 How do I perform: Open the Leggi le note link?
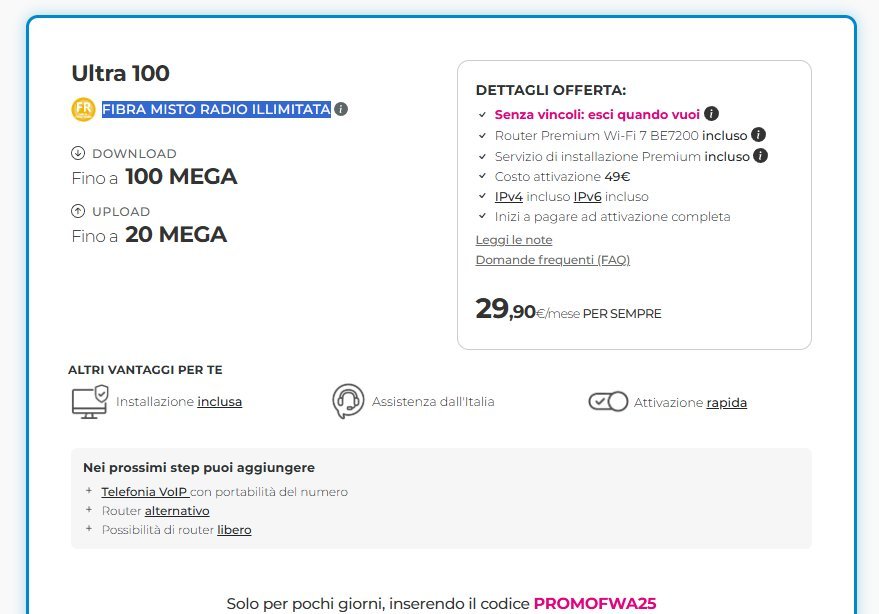[x=514, y=240]
